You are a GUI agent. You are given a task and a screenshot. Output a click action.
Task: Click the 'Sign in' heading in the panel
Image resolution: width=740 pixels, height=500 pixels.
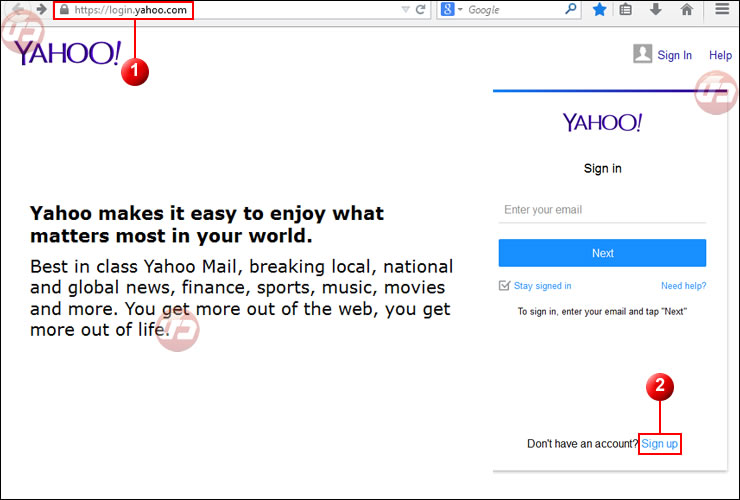tap(602, 169)
